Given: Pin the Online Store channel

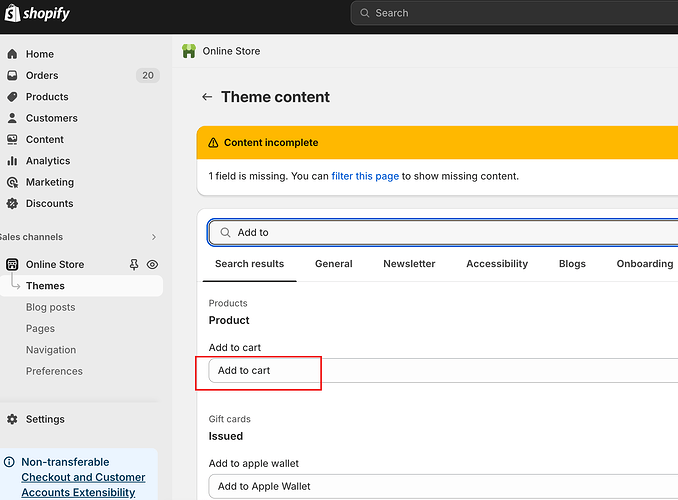Looking at the screenshot, I should coord(134,264).
